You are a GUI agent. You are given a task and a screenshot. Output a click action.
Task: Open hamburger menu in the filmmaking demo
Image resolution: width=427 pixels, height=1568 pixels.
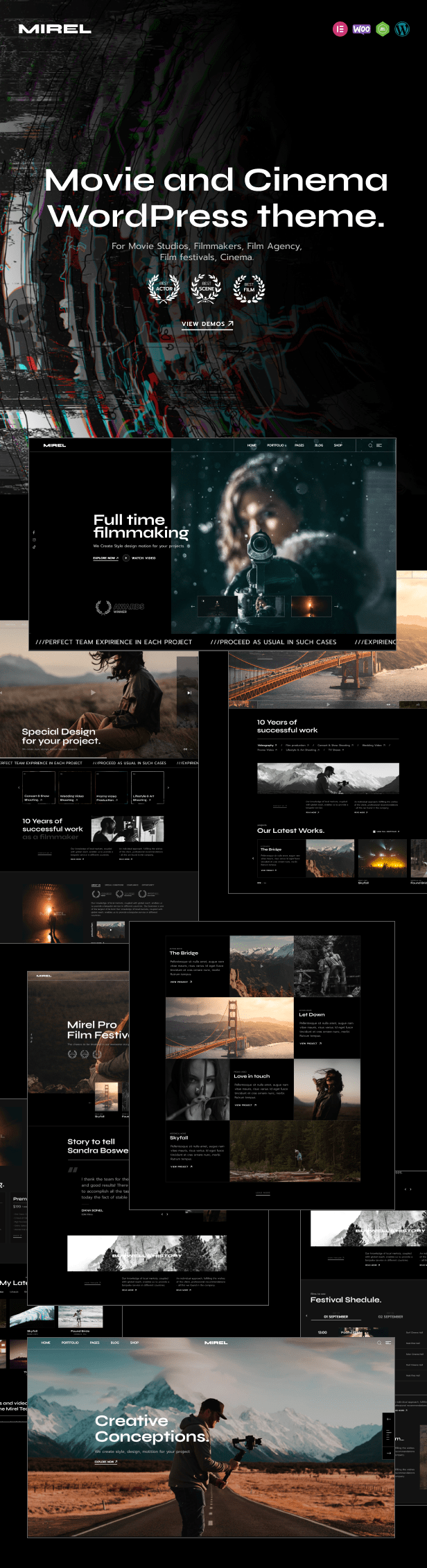coord(379,445)
